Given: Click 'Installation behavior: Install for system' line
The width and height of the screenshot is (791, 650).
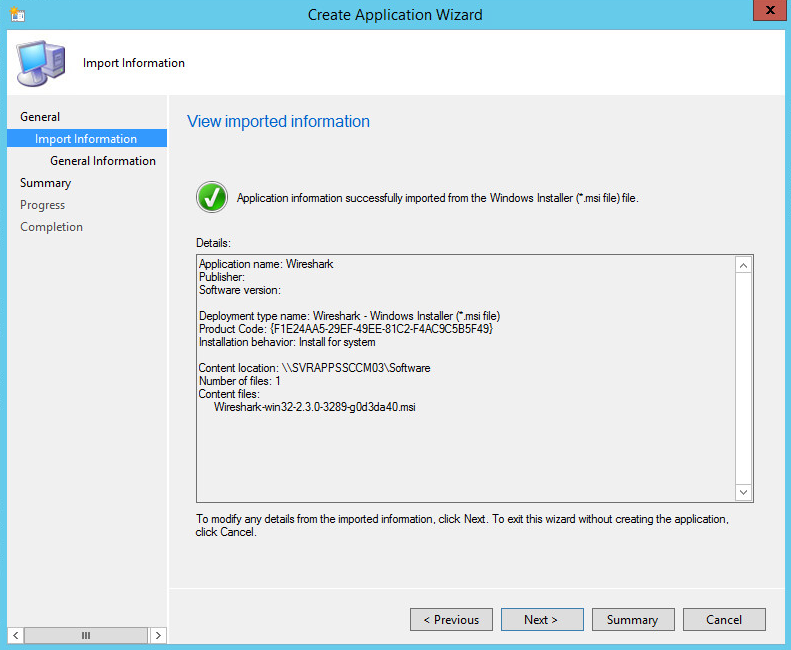Looking at the screenshot, I should [x=287, y=342].
